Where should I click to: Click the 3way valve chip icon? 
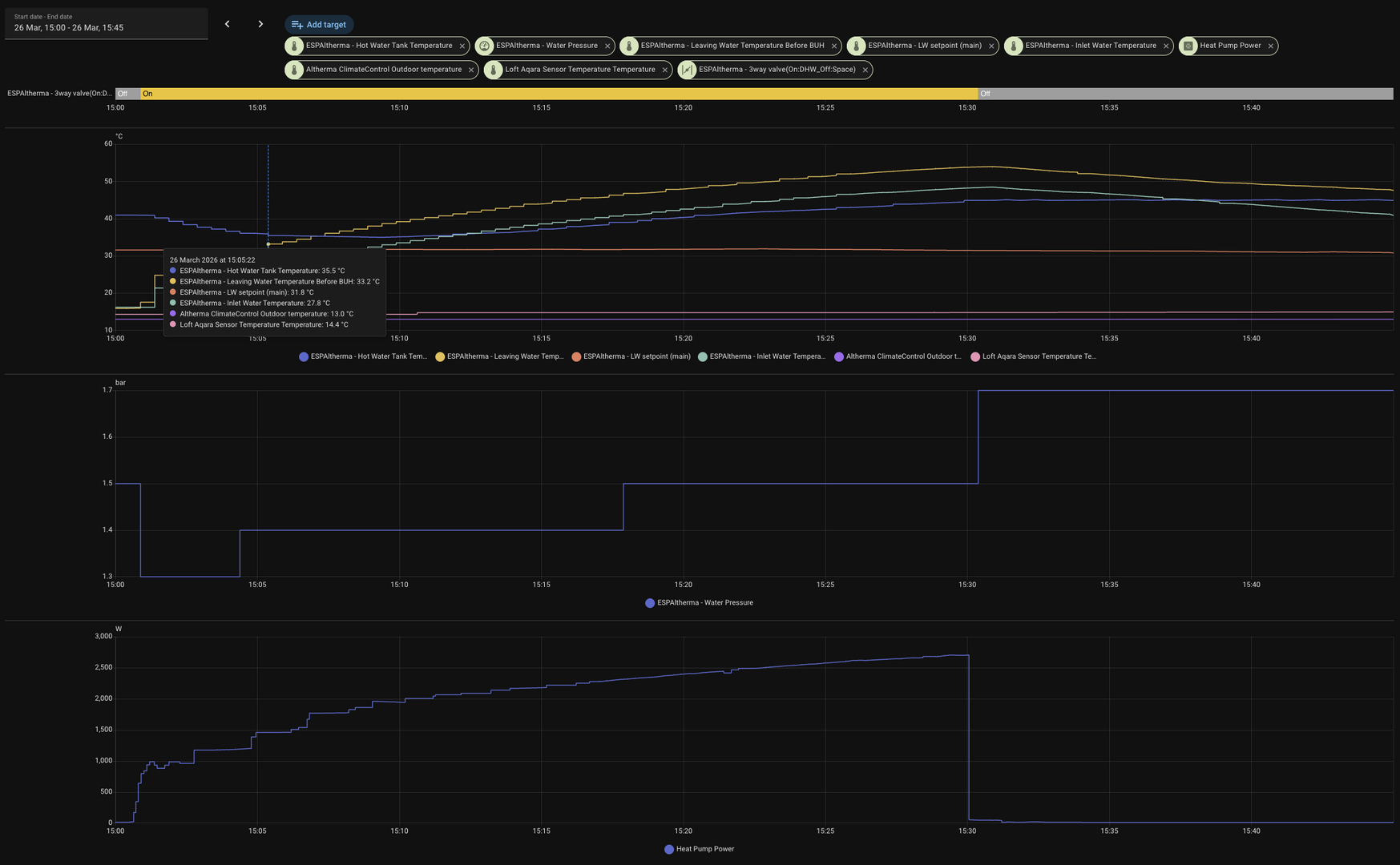[687, 70]
